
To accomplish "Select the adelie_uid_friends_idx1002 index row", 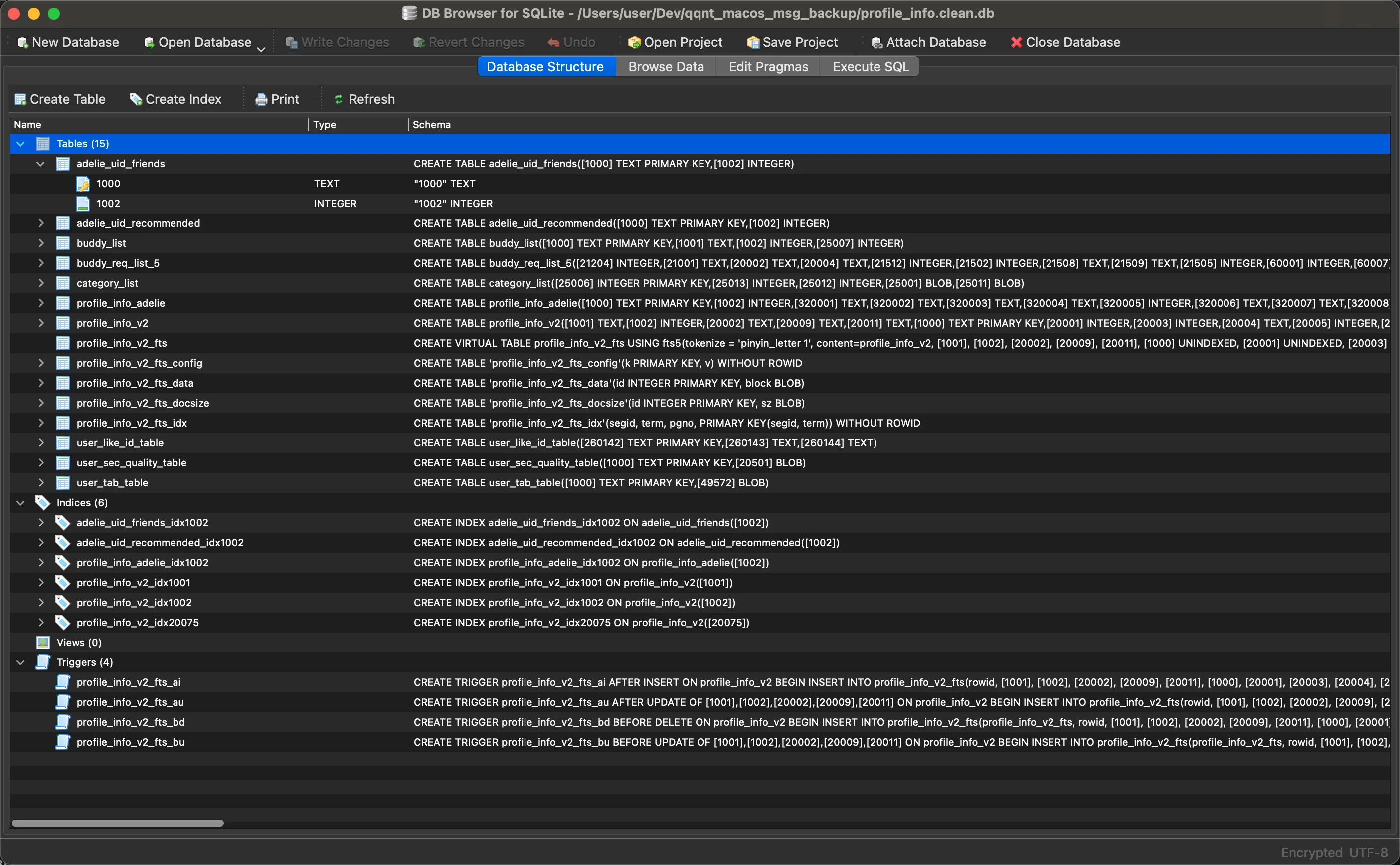I will click(x=700, y=523).
